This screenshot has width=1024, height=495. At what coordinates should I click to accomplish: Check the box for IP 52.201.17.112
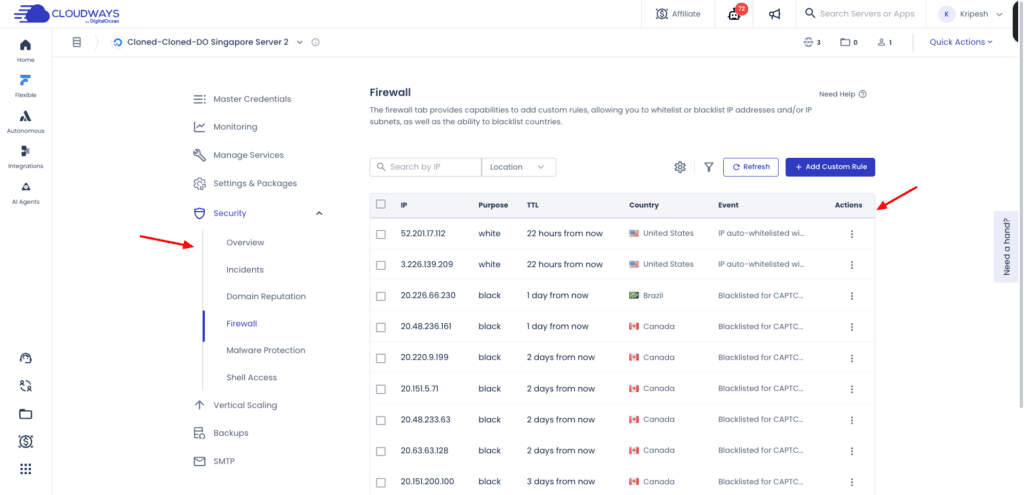coord(381,234)
